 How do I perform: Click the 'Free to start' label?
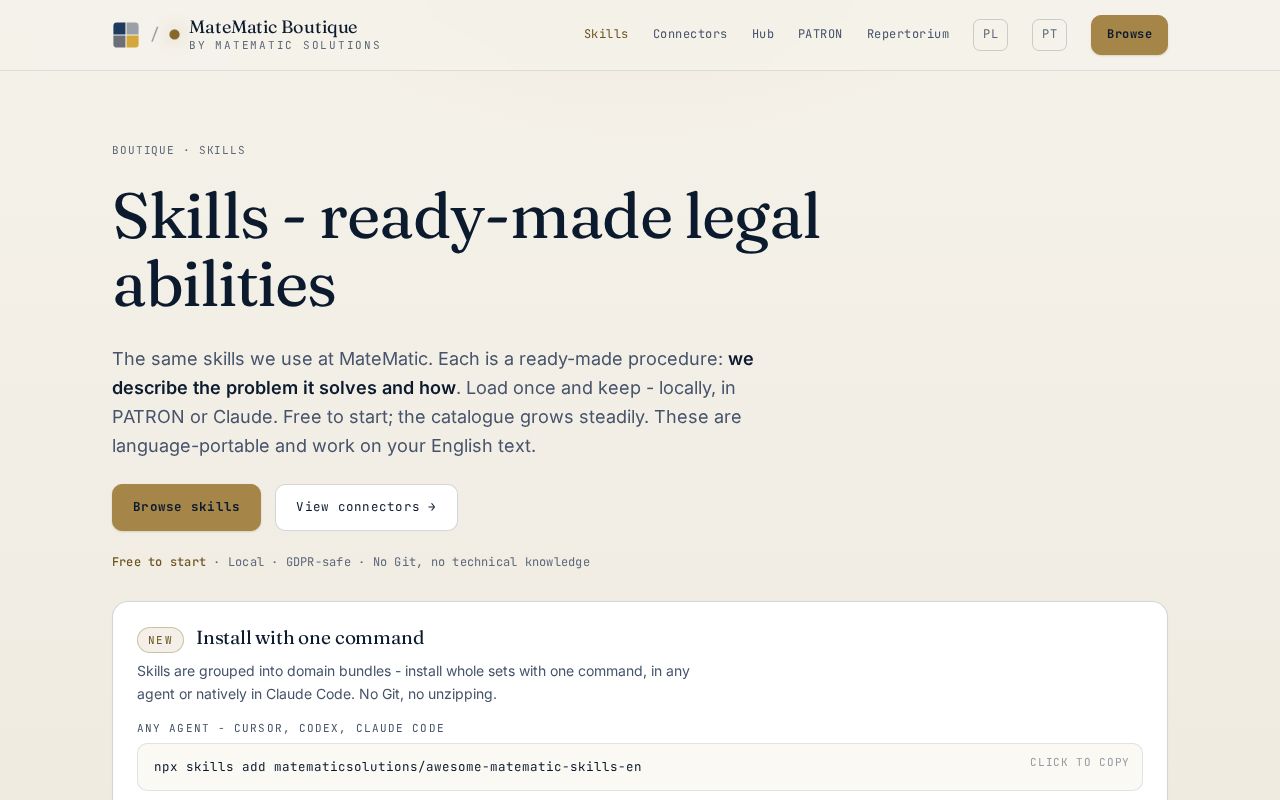159,562
